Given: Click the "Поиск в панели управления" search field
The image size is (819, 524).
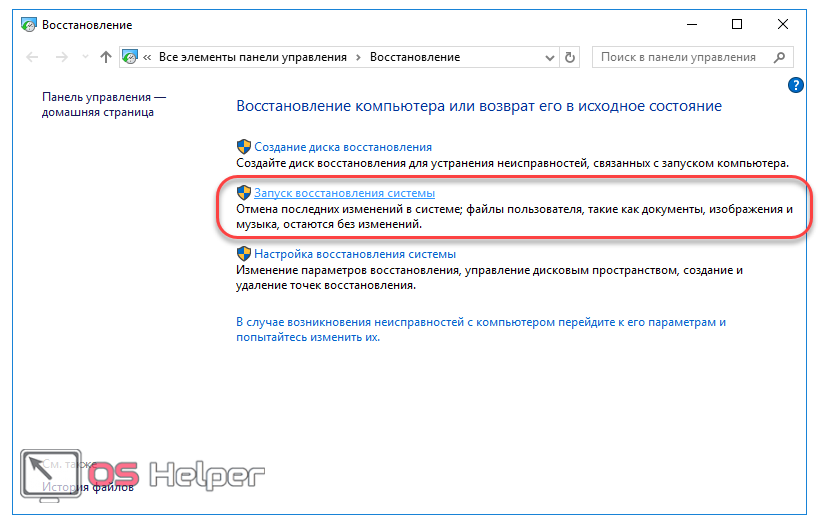Looking at the screenshot, I should [680, 58].
